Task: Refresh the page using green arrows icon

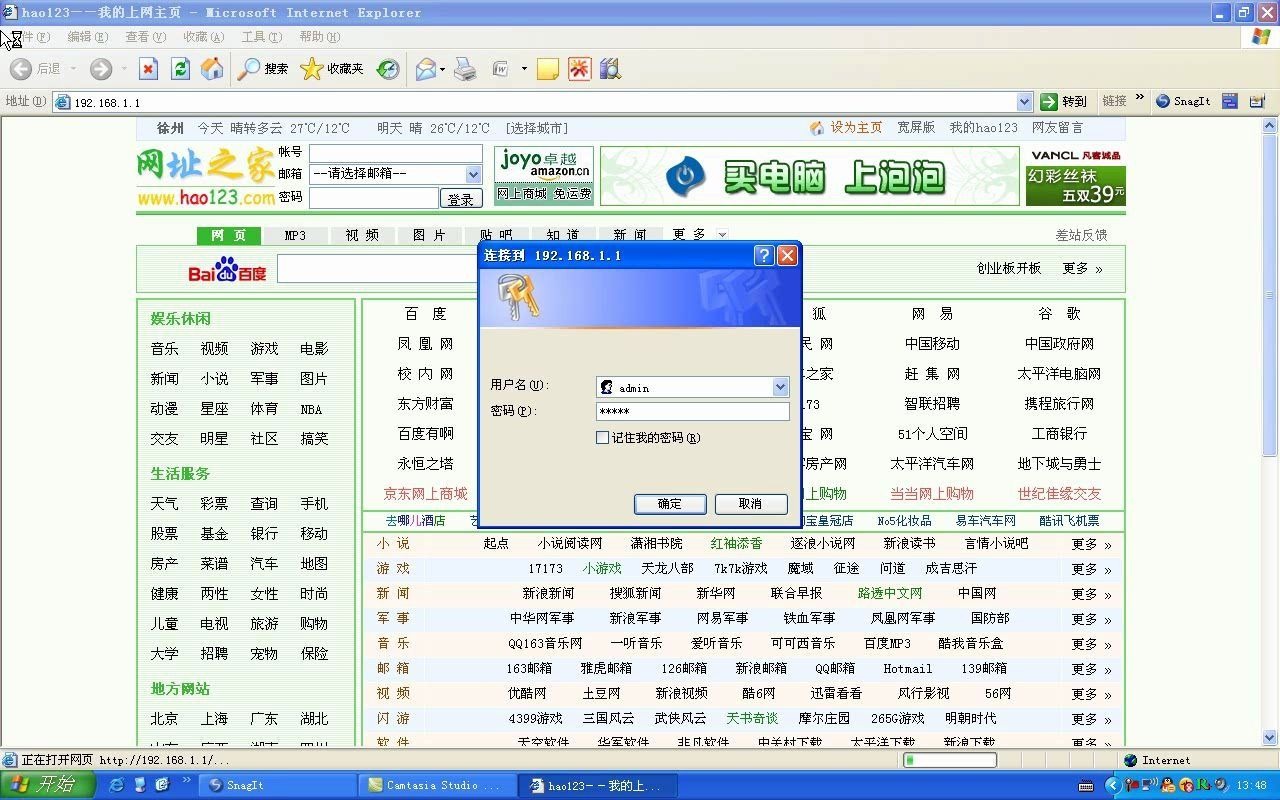Action: 180,69
